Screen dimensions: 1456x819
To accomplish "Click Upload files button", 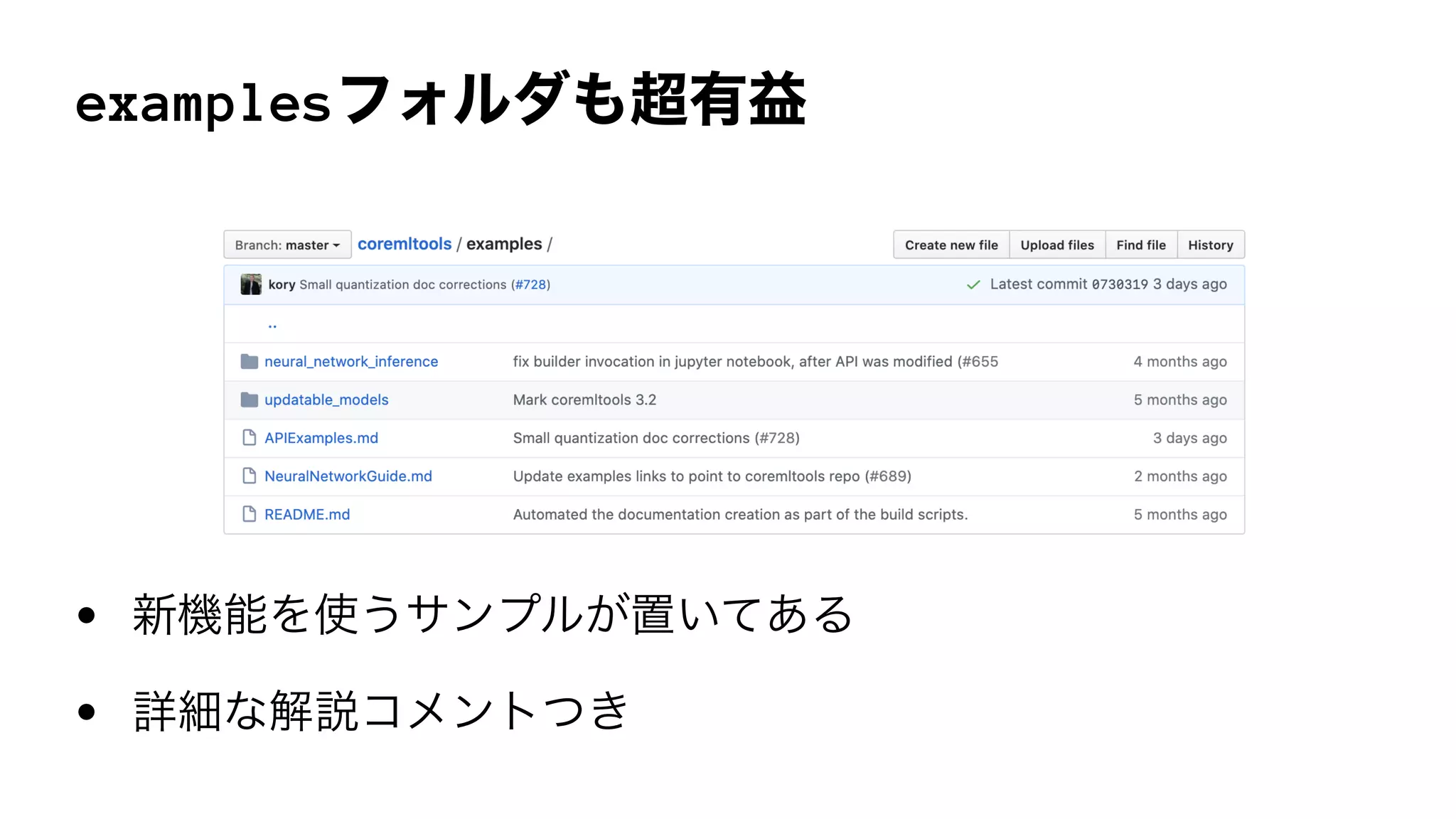I will click(x=1056, y=245).
